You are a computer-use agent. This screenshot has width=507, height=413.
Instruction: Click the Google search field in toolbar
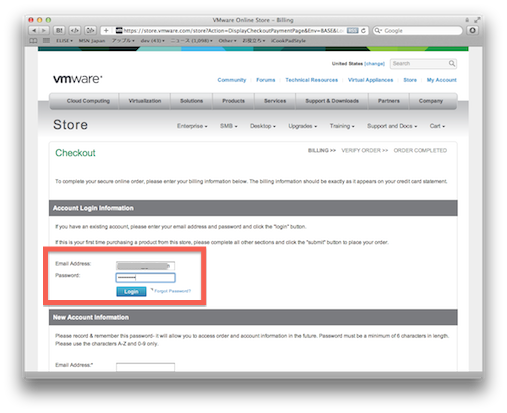tap(417, 31)
